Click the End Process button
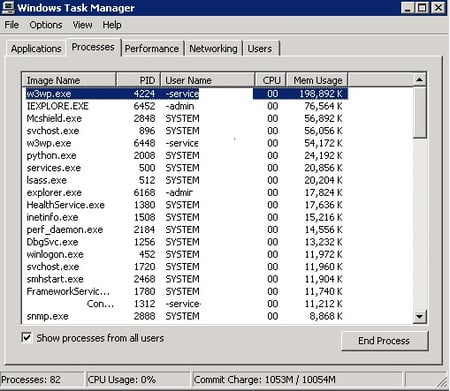Image resolution: width=450 pixels, height=391 pixels. (384, 341)
